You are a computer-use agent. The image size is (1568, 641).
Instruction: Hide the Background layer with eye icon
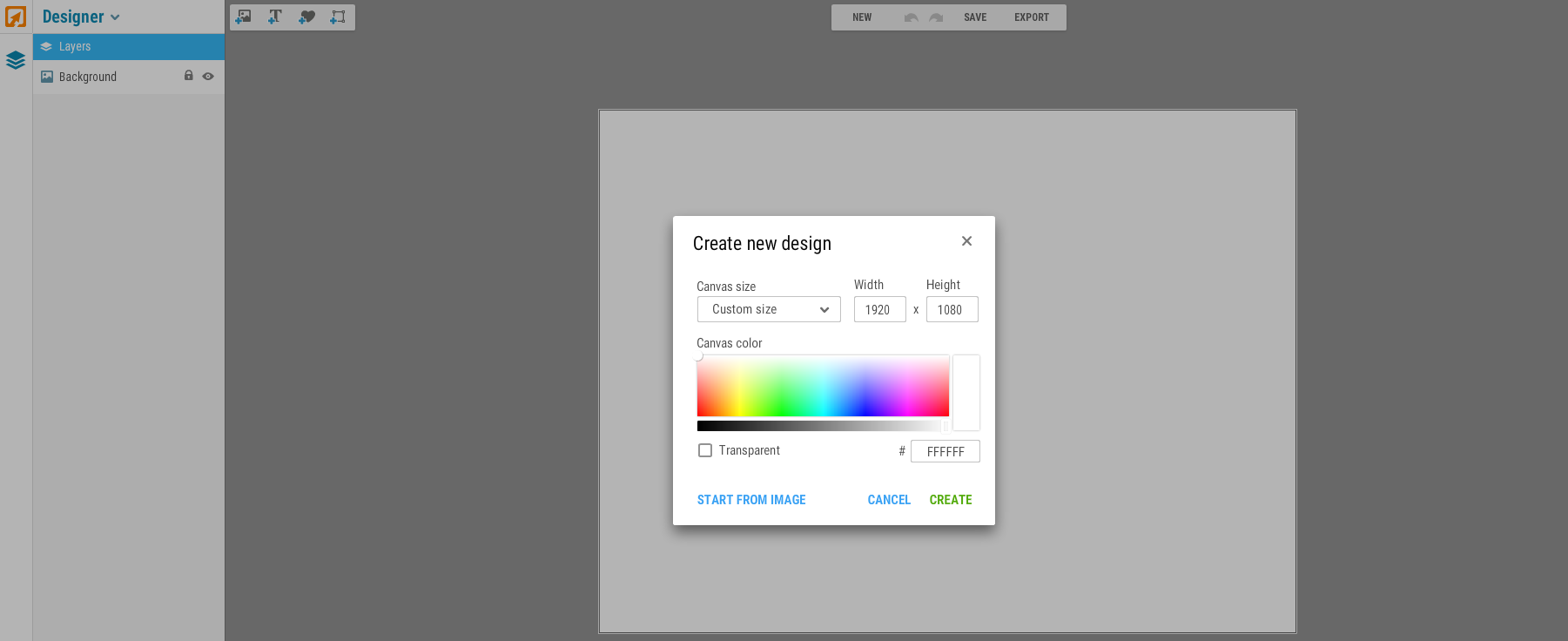click(208, 77)
